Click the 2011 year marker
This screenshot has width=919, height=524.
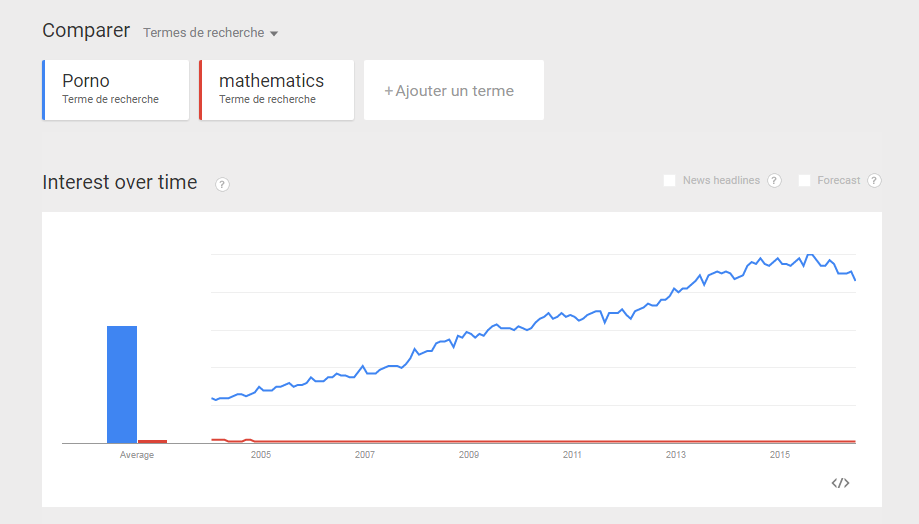pos(572,455)
